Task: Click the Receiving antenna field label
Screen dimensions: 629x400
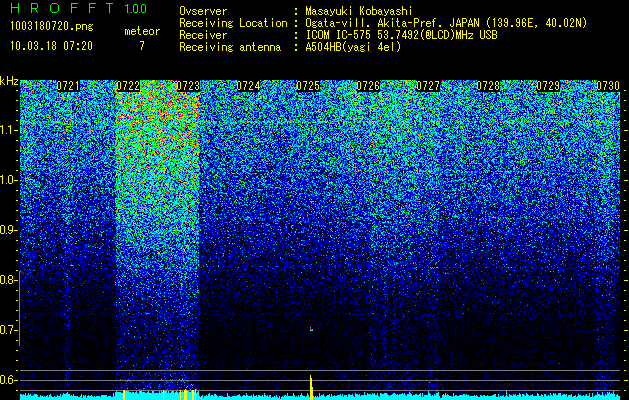Action: [x=230, y=47]
